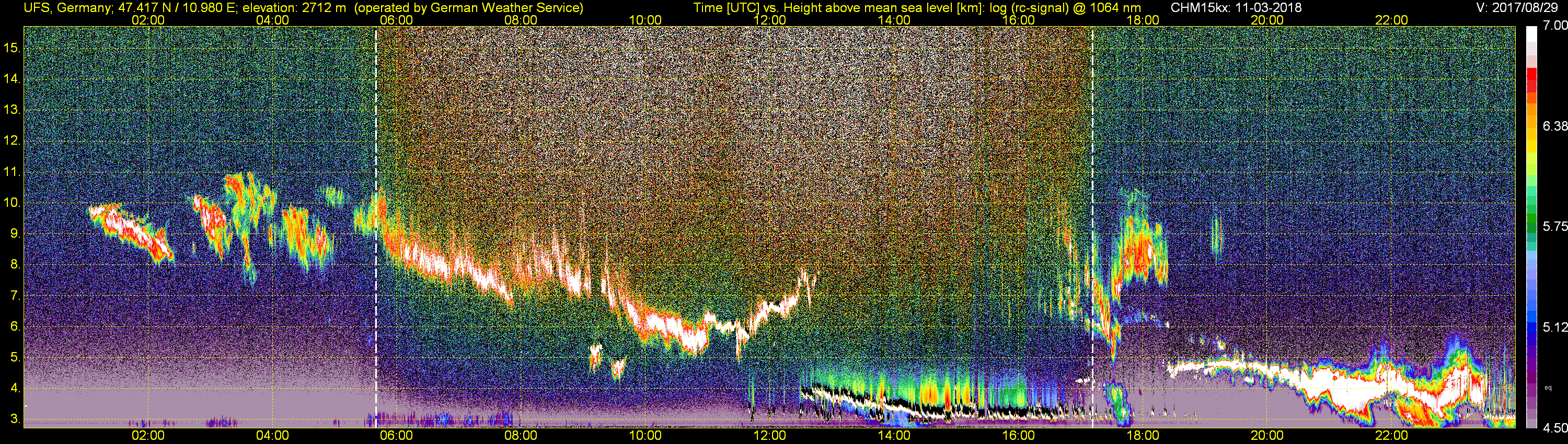Click the "log (rc-signal) @ 1064 nm" label

pyautogui.click(x=1064, y=8)
